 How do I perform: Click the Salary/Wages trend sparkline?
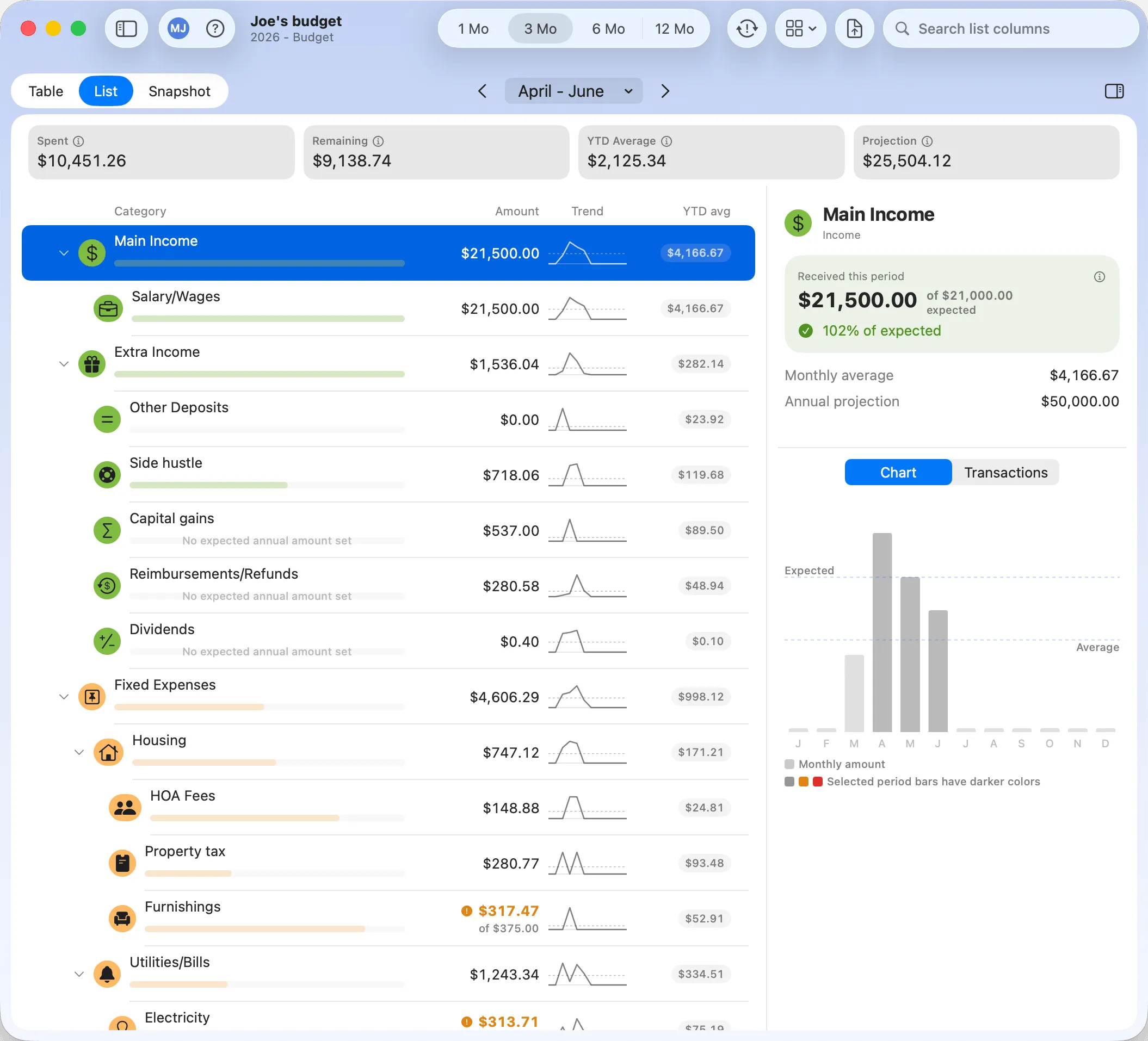pyautogui.click(x=587, y=308)
